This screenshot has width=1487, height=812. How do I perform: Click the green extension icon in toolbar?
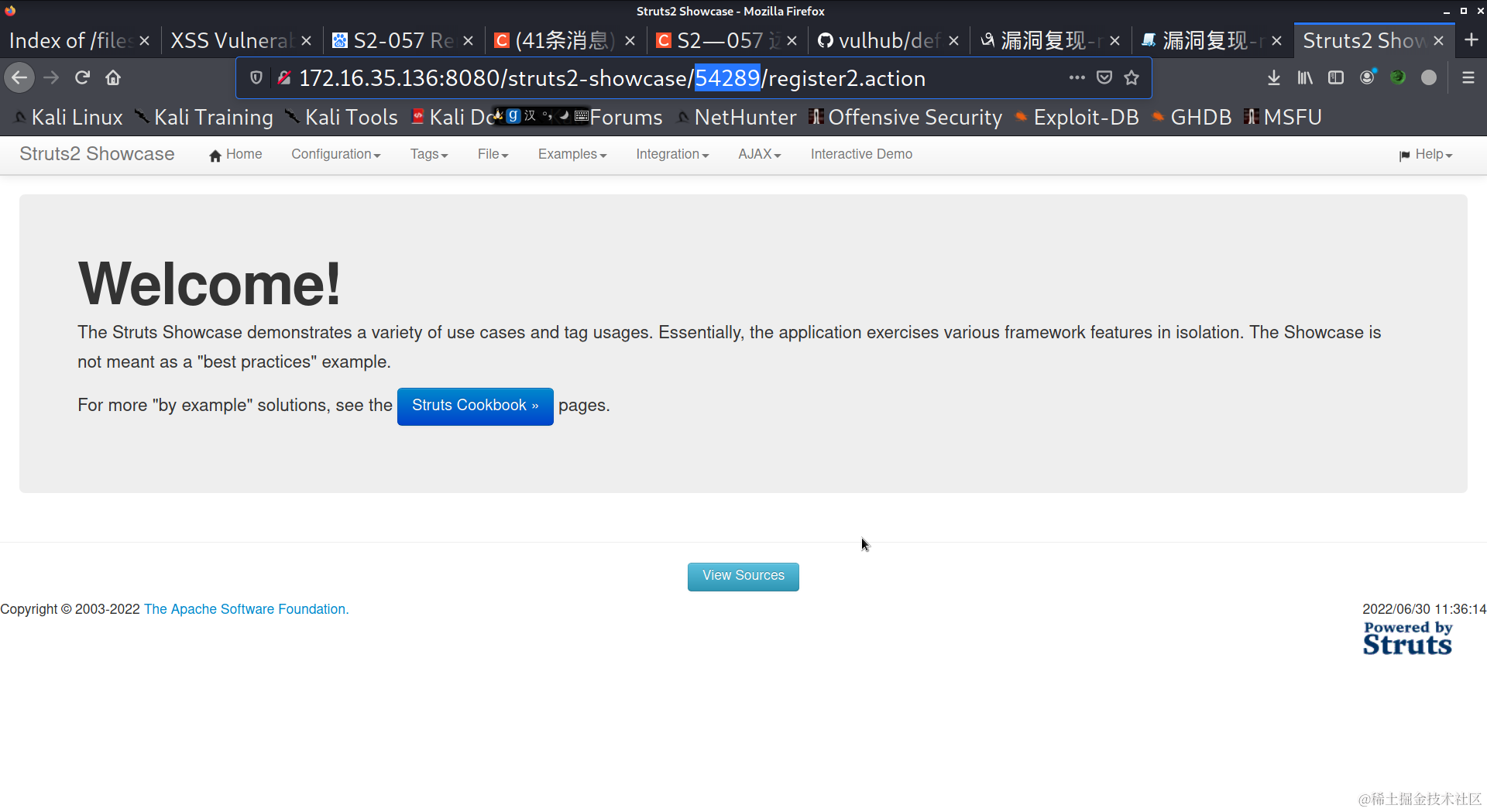point(1398,77)
